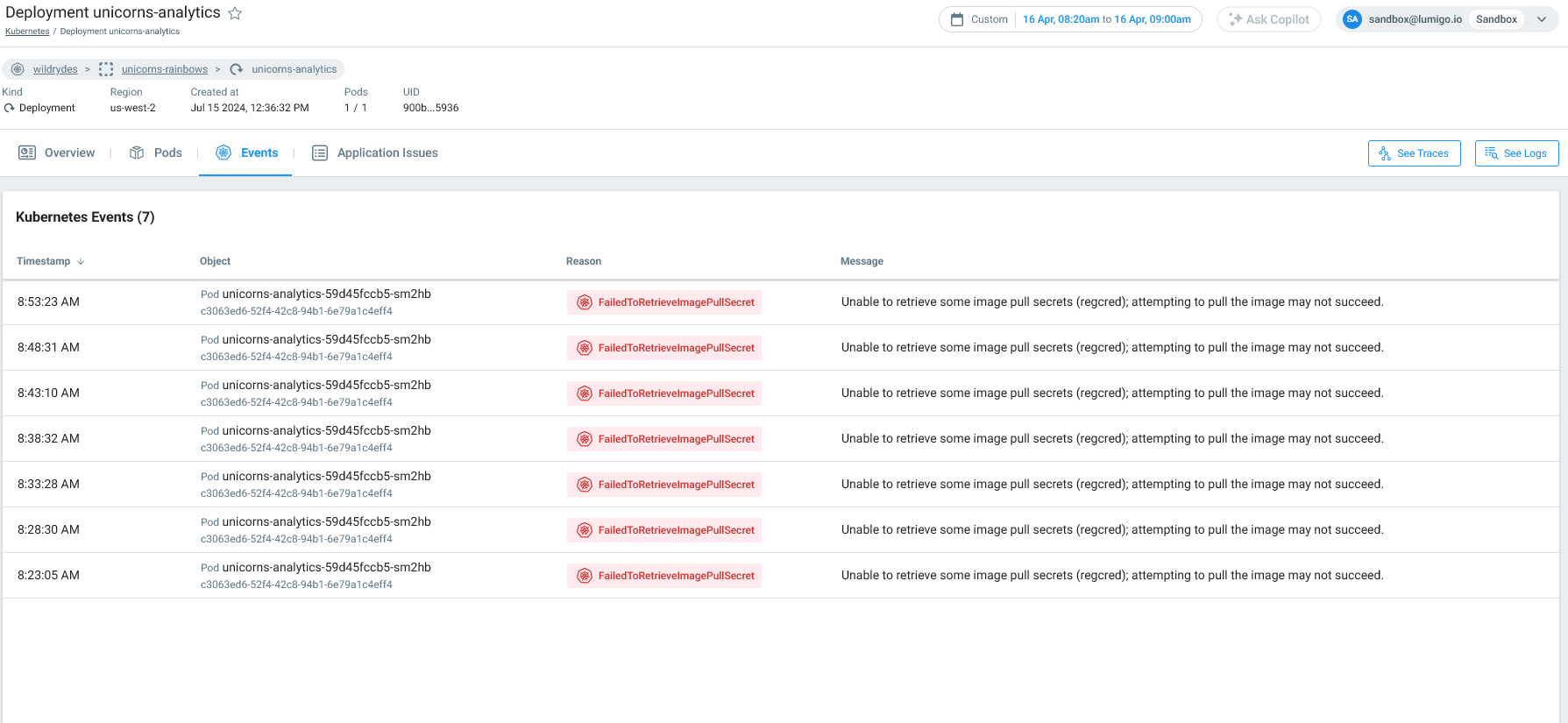Open the unicorns-rainbows breadcrumb link

[x=165, y=69]
